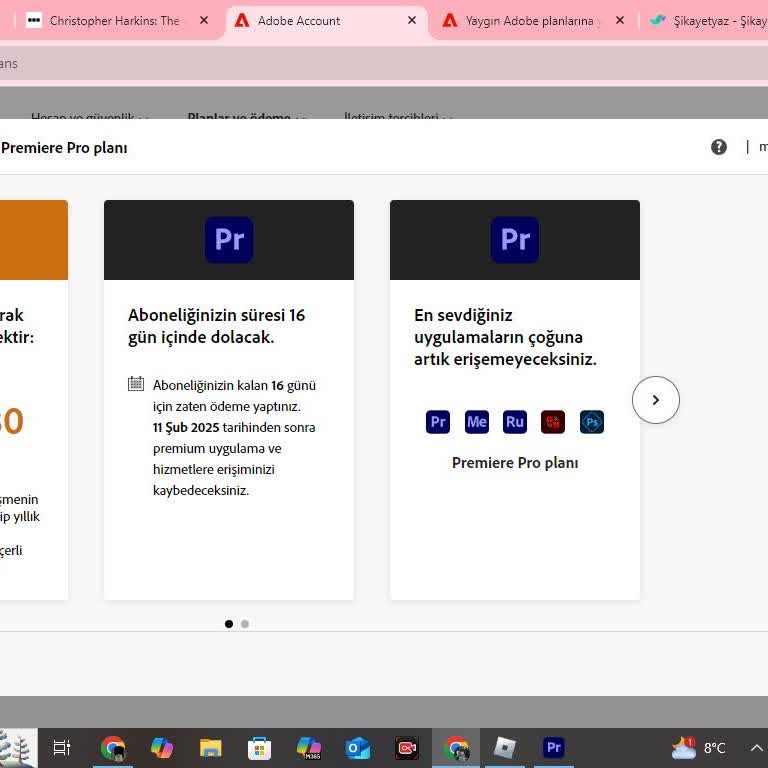Switch to the Christopher Harkins browser tab
Image resolution: width=768 pixels, height=768 pixels.
(x=112, y=20)
